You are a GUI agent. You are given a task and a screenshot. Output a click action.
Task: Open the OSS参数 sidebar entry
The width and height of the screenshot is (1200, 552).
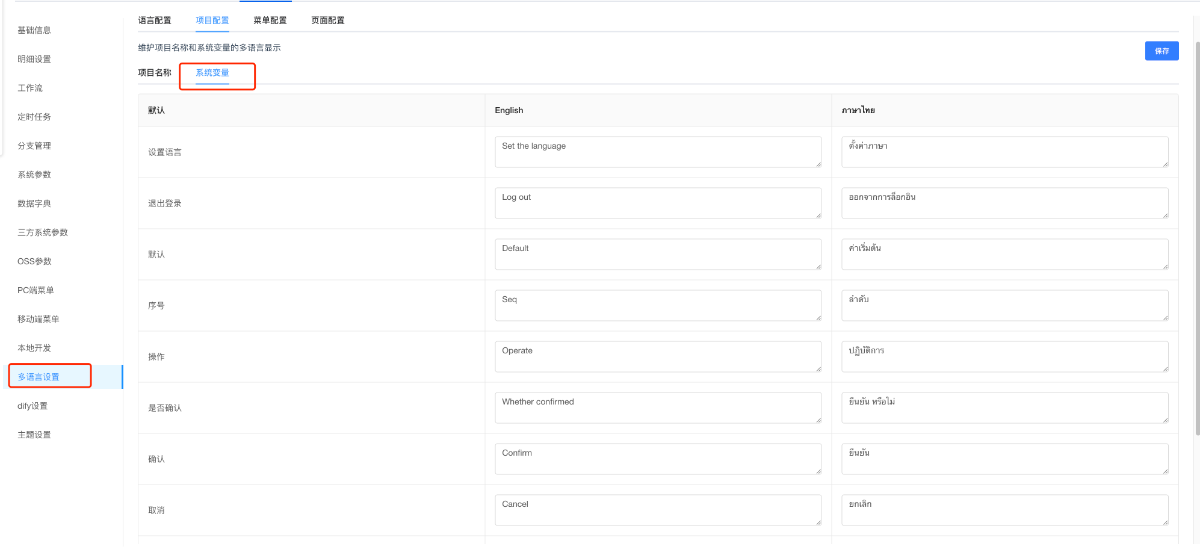tap(34, 262)
